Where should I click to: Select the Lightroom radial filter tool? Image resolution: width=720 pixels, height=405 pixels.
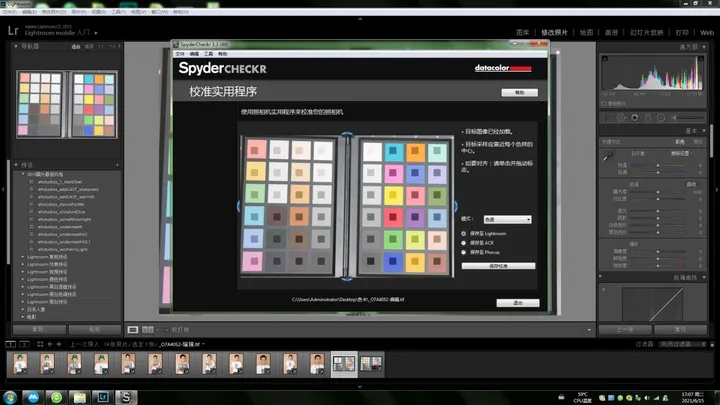pos(661,118)
